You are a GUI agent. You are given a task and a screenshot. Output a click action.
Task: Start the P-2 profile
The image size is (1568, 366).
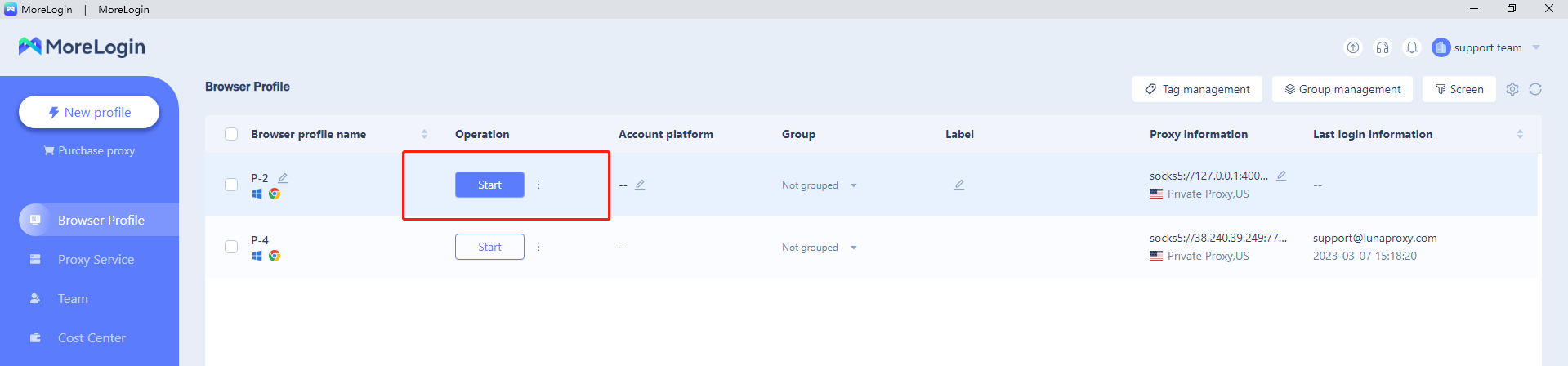[489, 185]
